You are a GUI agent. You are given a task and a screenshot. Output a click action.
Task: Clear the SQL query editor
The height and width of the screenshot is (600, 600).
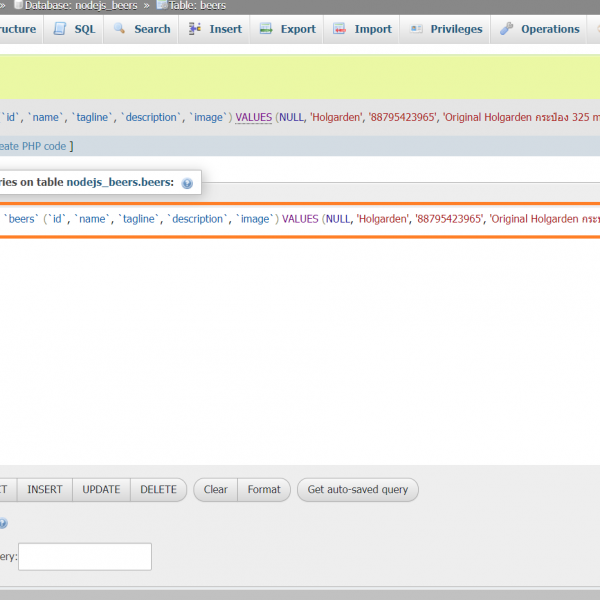pyautogui.click(x=215, y=490)
